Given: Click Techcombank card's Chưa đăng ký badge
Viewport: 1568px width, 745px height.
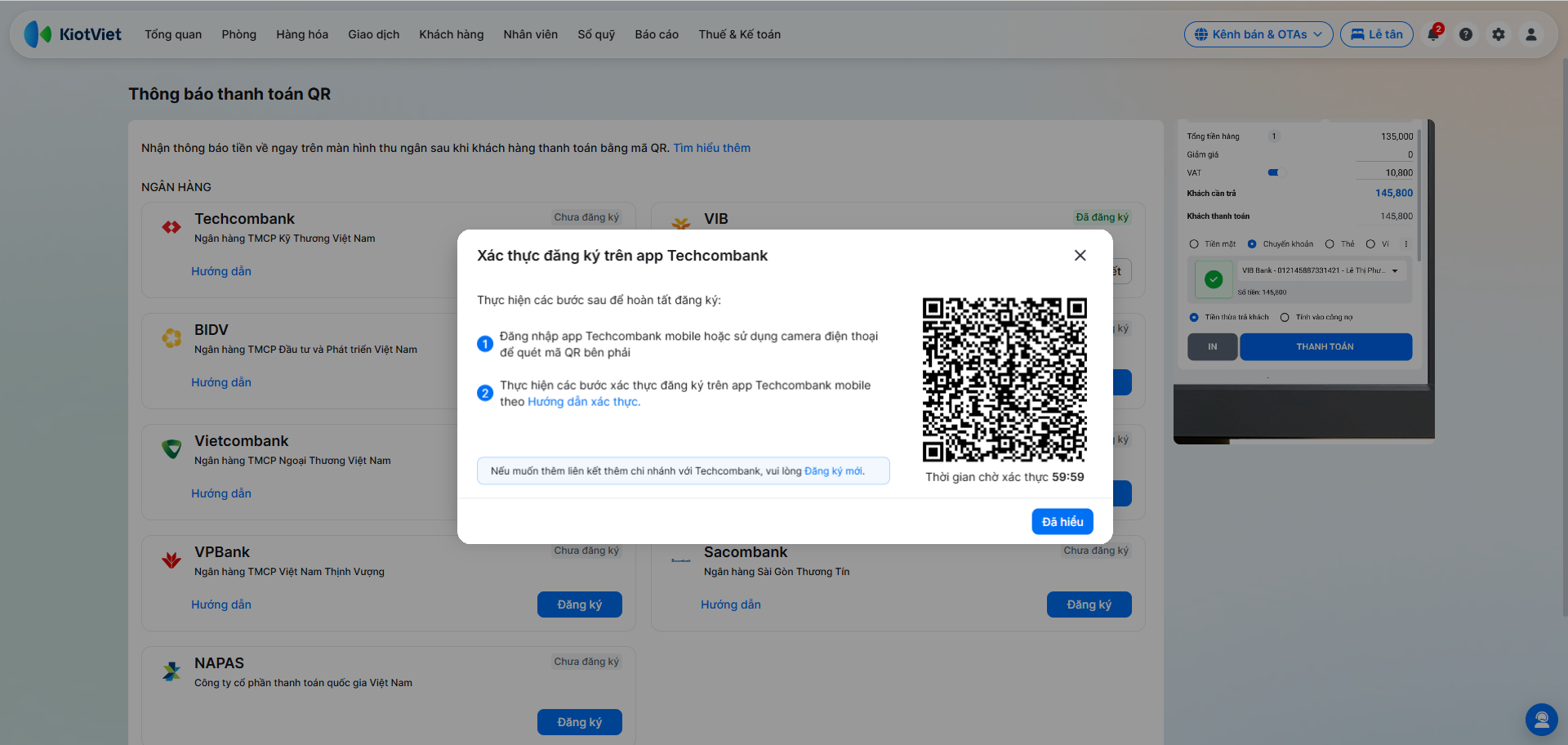Looking at the screenshot, I should point(586,217).
